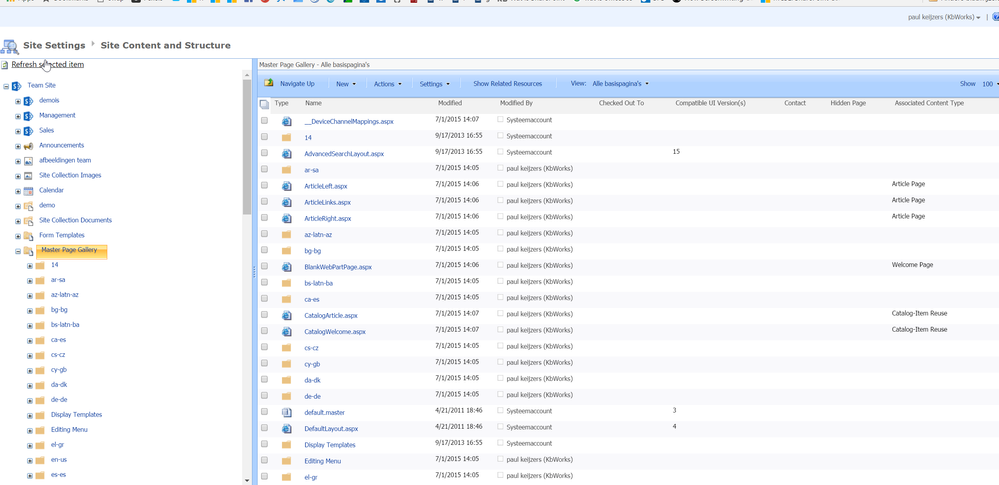Open CatalogArticle.aspx file link

click(331, 316)
